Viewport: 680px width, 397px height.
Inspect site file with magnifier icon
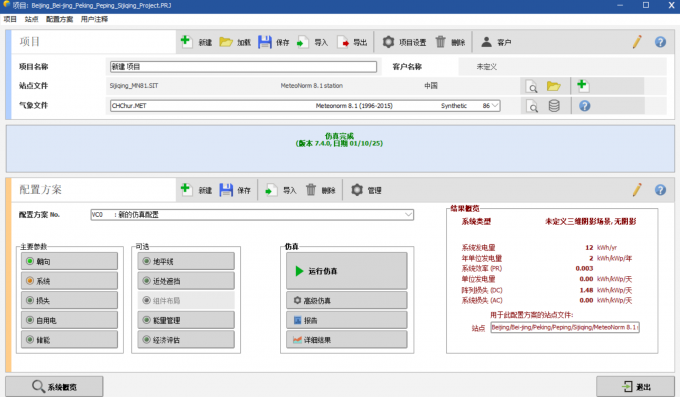[531, 86]
